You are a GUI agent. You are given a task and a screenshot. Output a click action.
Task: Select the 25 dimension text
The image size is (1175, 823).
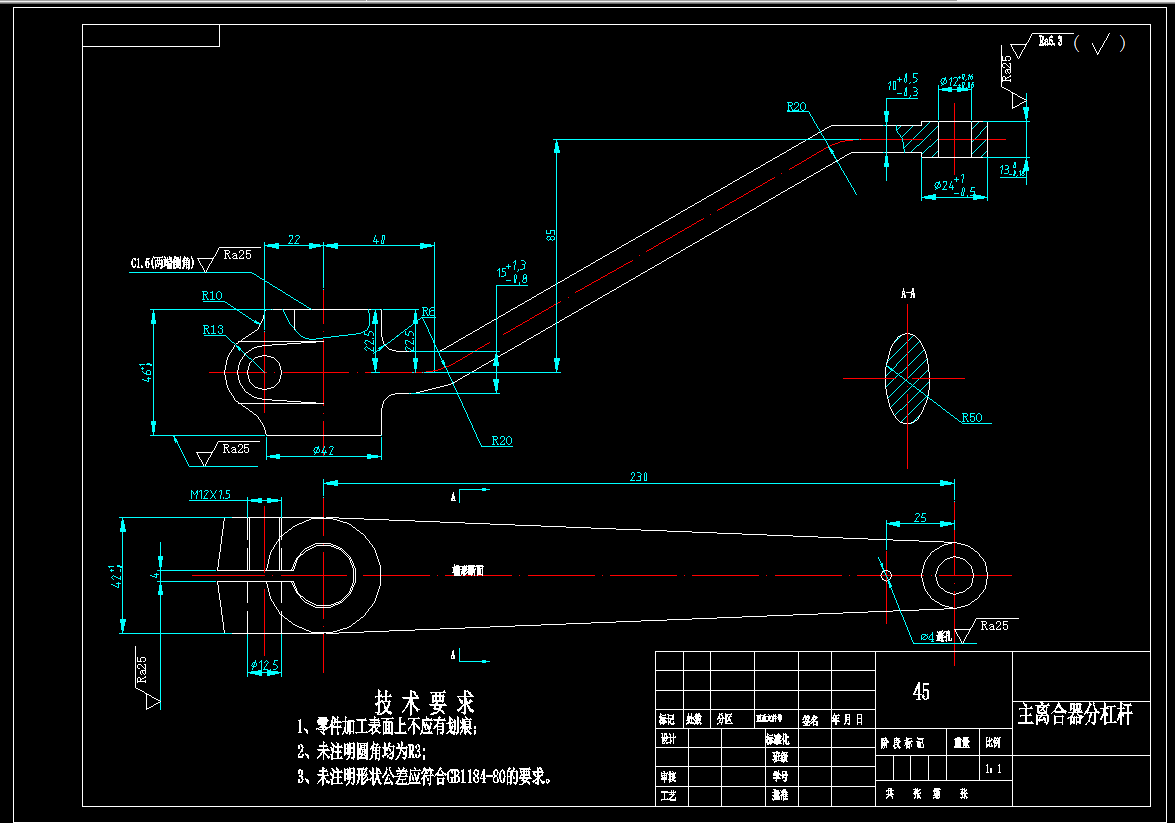pyautogui.click(x=920, y=517)
